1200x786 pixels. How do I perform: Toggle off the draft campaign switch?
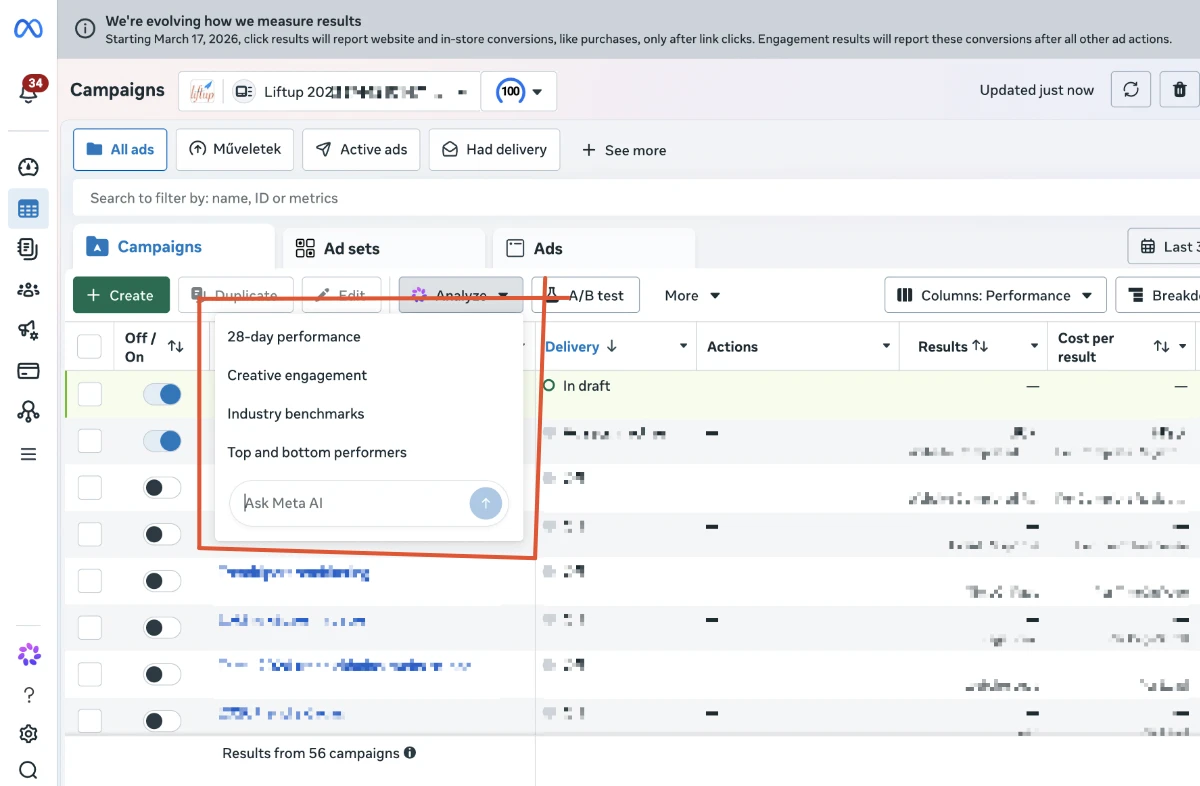(162, 394)
